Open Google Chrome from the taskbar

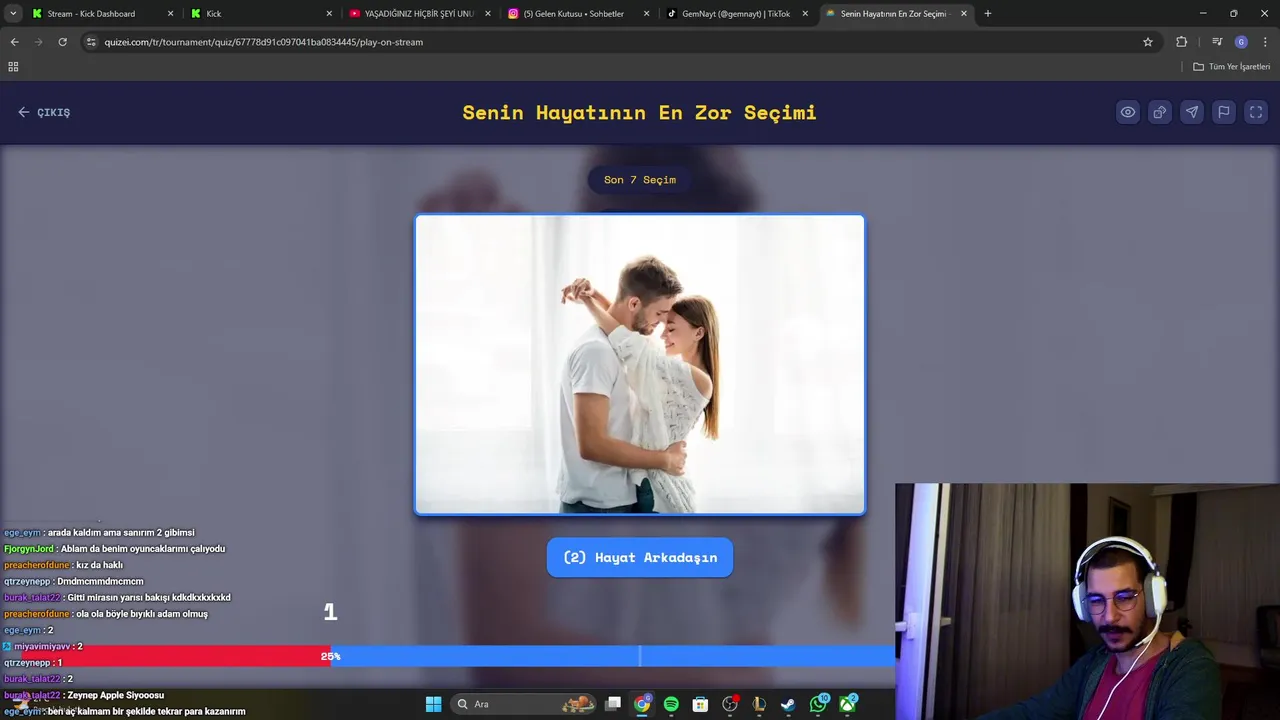pyautogui.click(x=642, y=704)
